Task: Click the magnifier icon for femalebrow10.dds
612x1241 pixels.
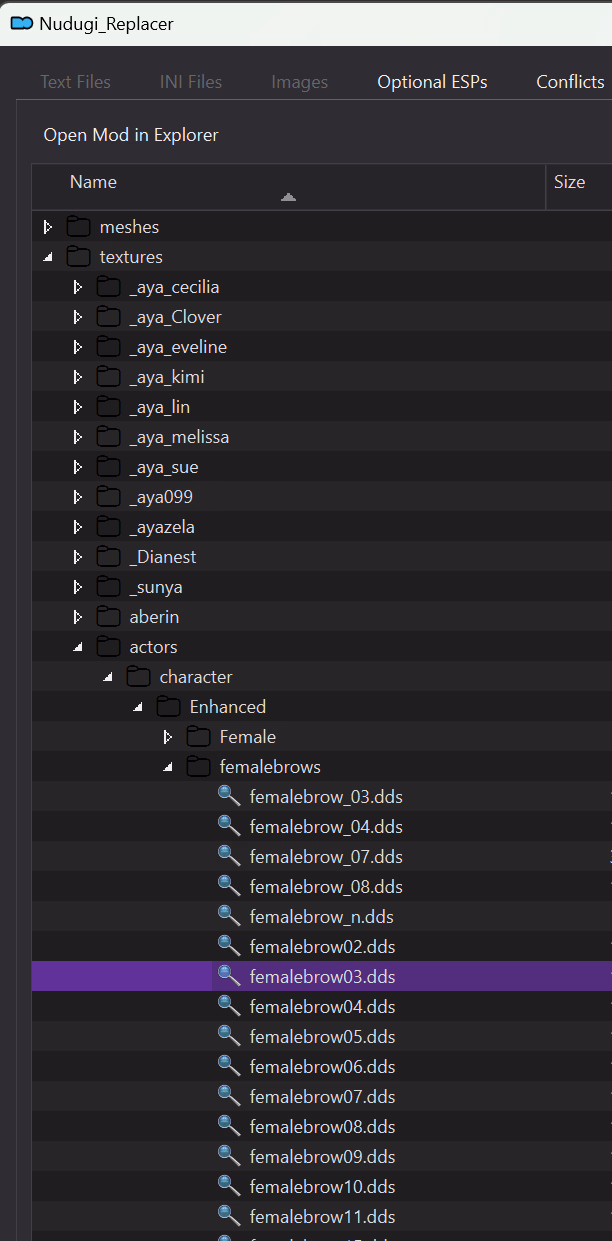Action: click(229, 1186)
